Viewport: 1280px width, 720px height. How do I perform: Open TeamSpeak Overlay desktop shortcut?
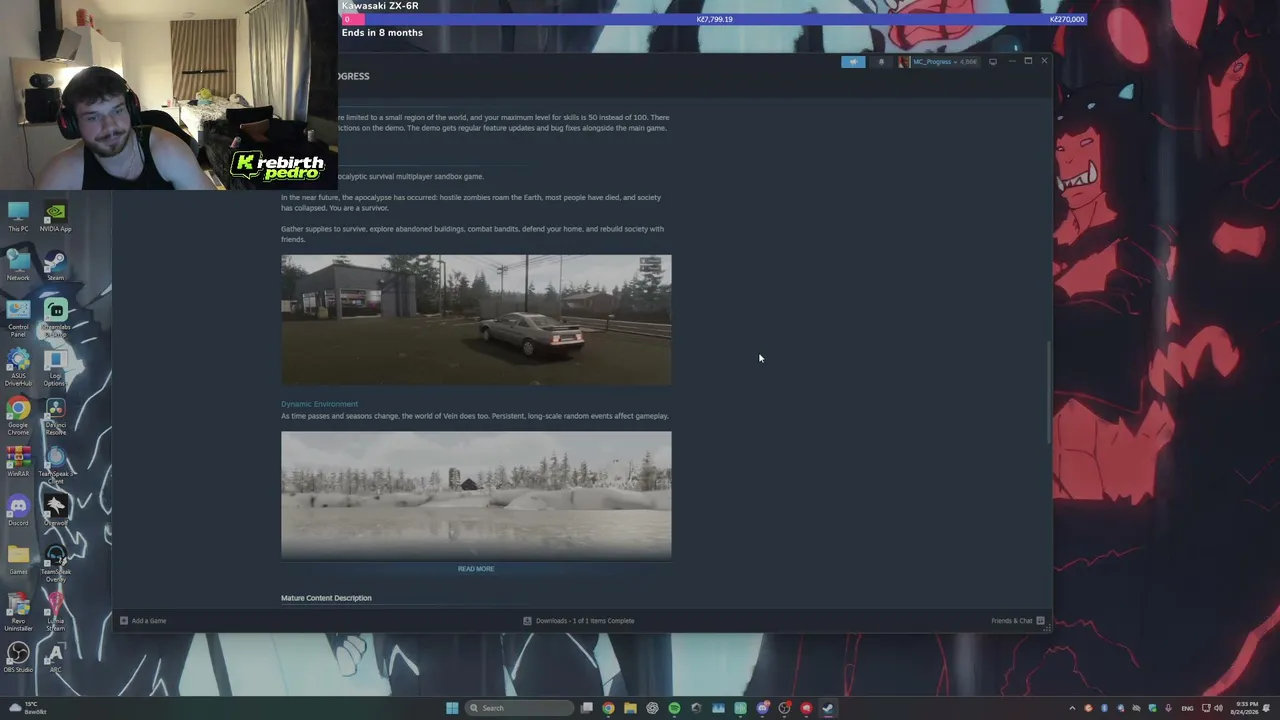click(55, 563)
